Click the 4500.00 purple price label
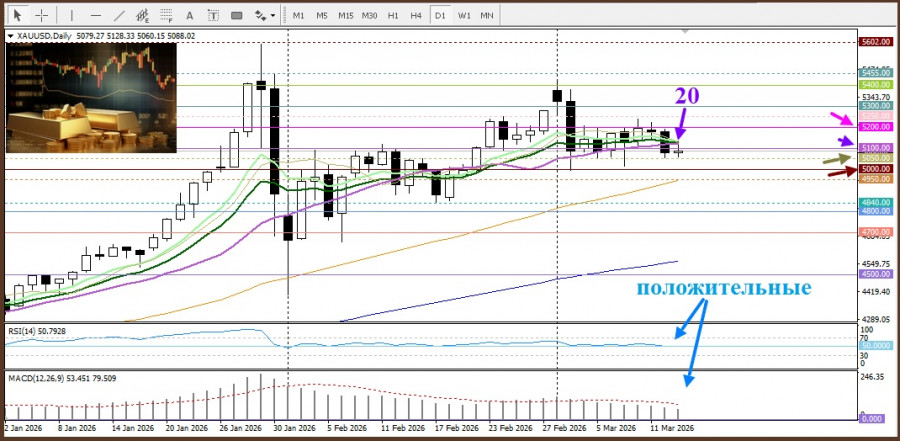 tap(876, 274)
